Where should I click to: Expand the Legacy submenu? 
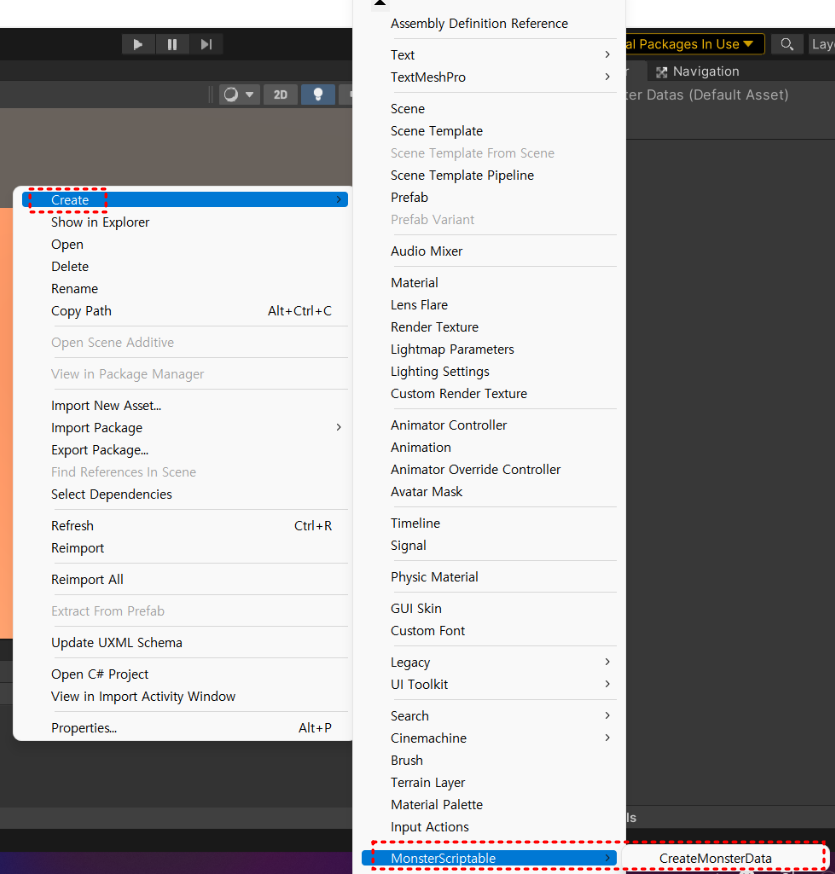pyautogui.click(x=489, y=662)
